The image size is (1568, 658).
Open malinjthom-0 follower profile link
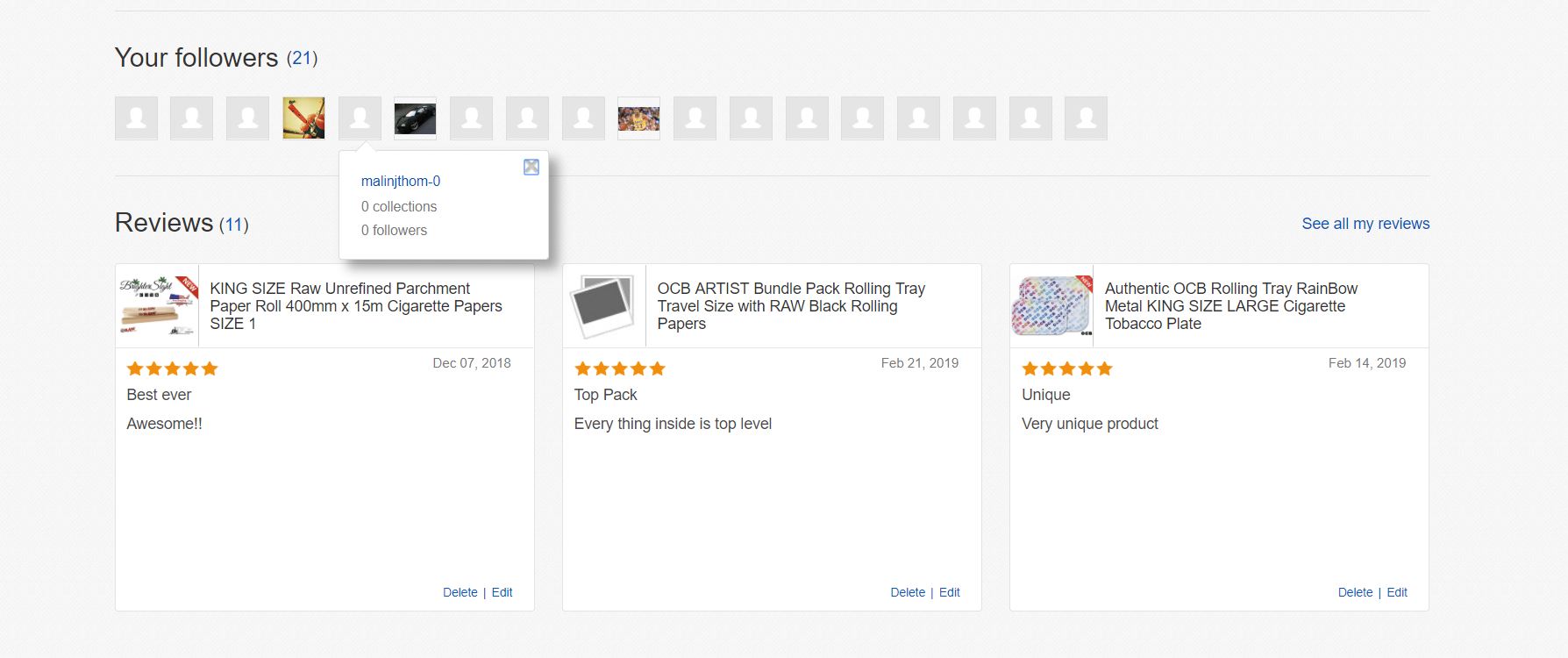pyautogui.click(x=400, y=182)
